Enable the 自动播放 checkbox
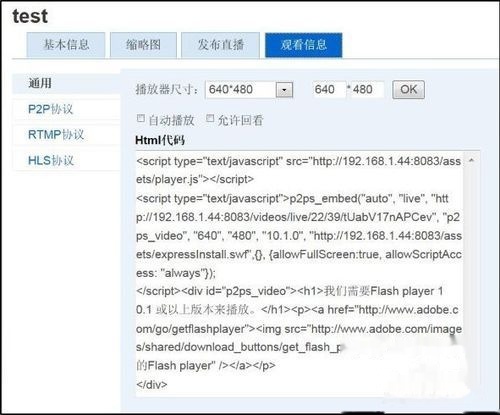Viewport: 500px width, 415px height. click(x=141, y=118)
